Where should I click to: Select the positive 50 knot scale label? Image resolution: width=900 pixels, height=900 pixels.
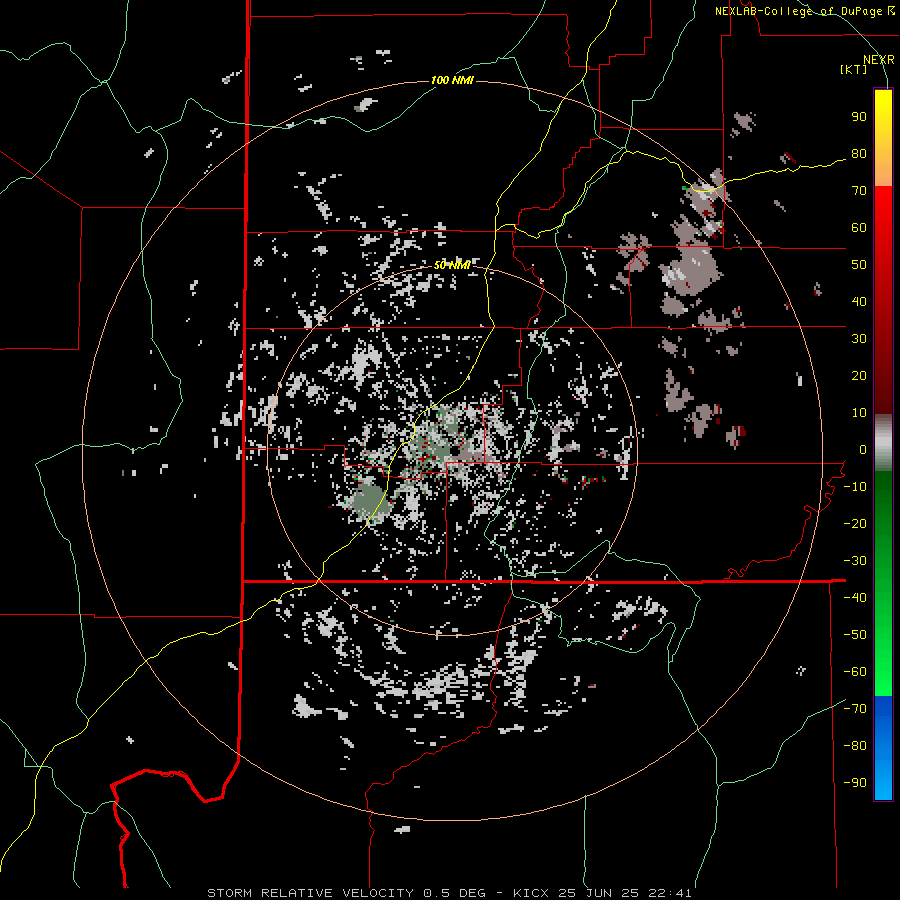pos(859,265)
